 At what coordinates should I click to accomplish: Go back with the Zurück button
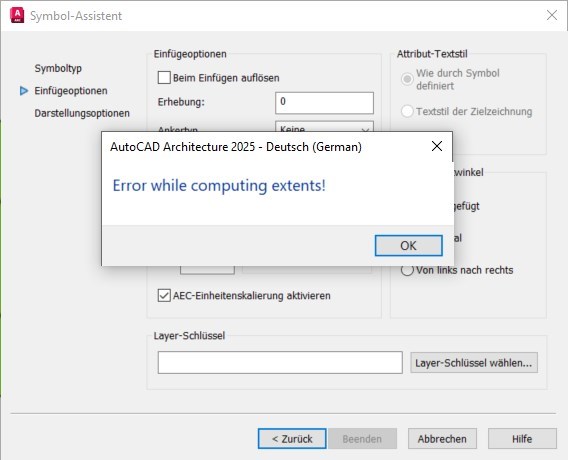292,439
